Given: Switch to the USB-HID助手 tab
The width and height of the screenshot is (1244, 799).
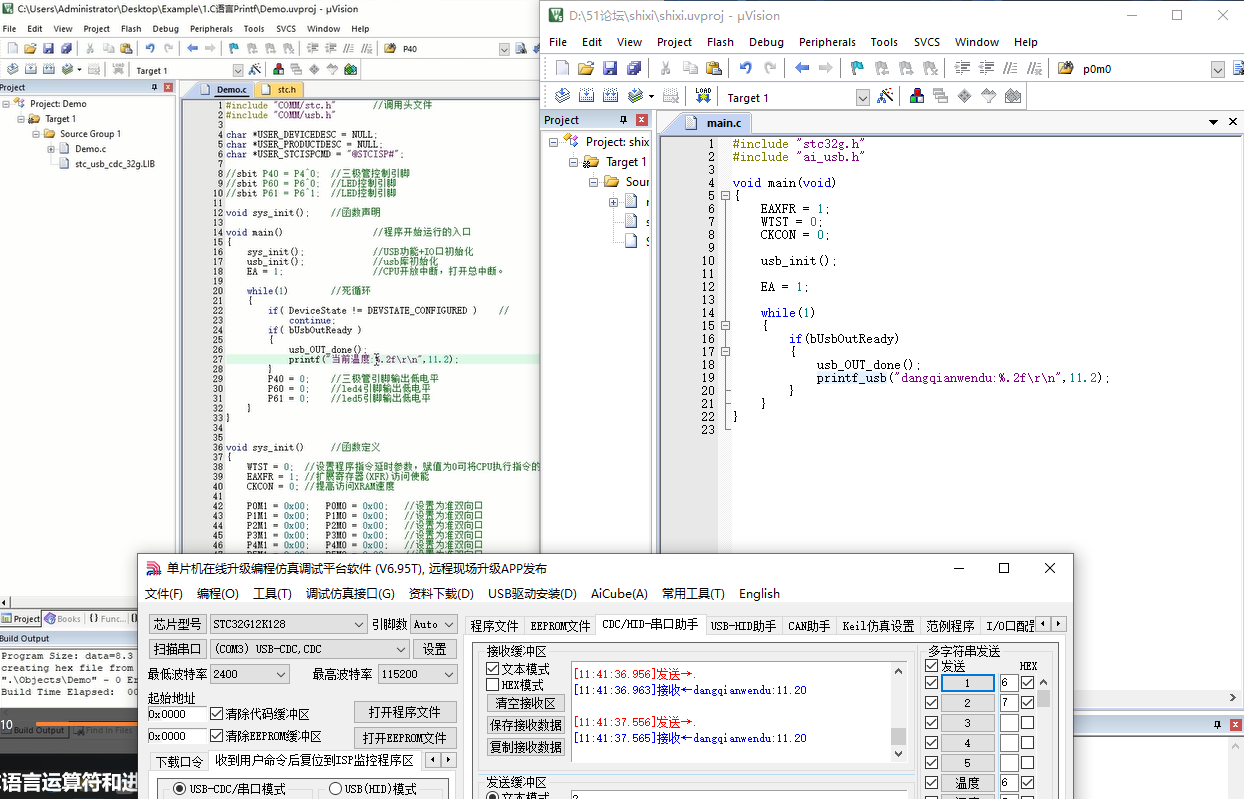Looking at the screenshot, I should click(743, 626).
